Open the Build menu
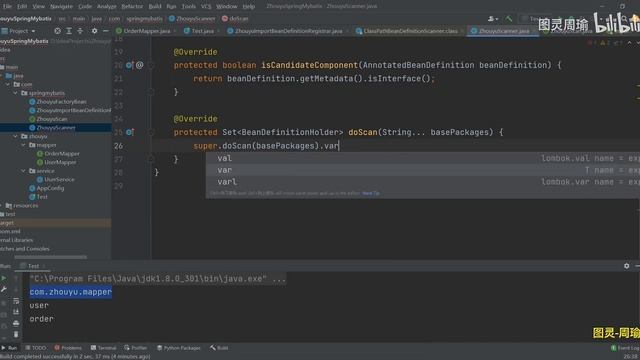Image resolution: width=640 pixels, height=360 pixels. coord(155,7)
